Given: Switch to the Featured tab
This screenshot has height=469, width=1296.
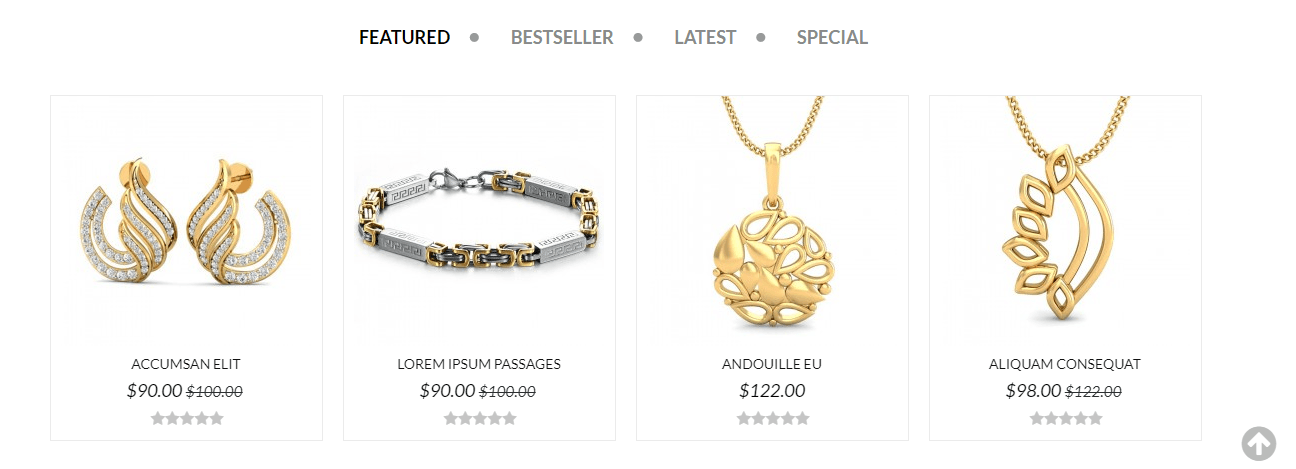Looking at the screenshot, I should click(405, 37).
